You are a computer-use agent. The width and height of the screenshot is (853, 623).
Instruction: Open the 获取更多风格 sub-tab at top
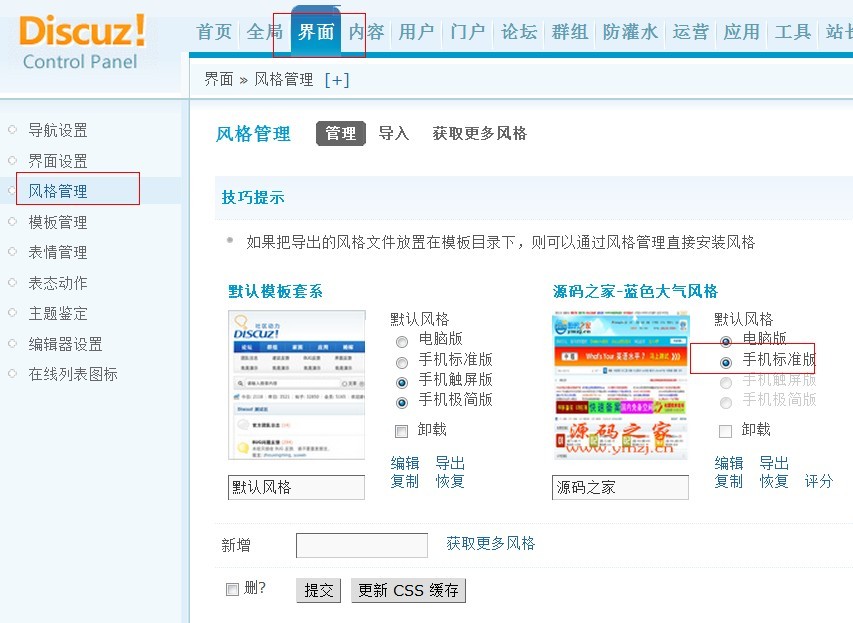coord(479,133)
